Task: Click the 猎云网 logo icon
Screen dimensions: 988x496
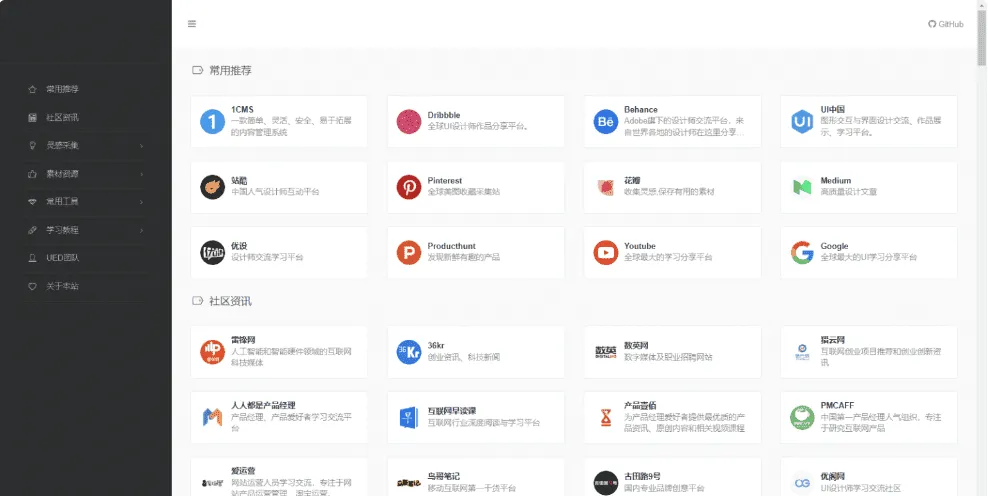Action: 802,352
